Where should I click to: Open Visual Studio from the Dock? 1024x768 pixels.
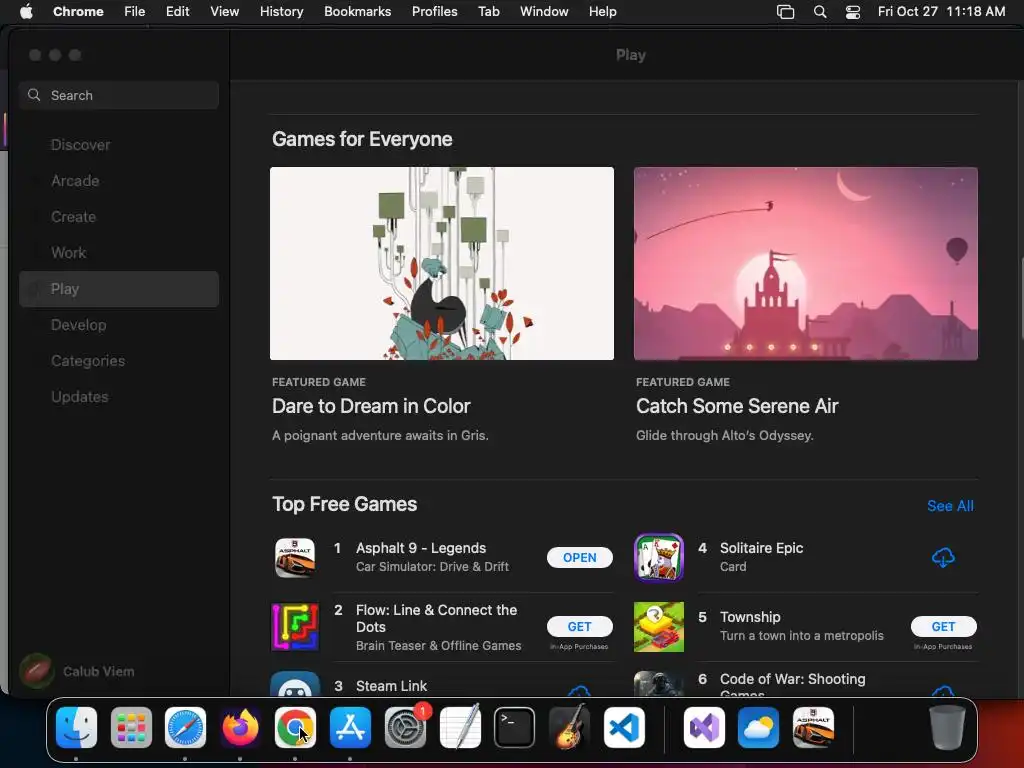point(704,728)
